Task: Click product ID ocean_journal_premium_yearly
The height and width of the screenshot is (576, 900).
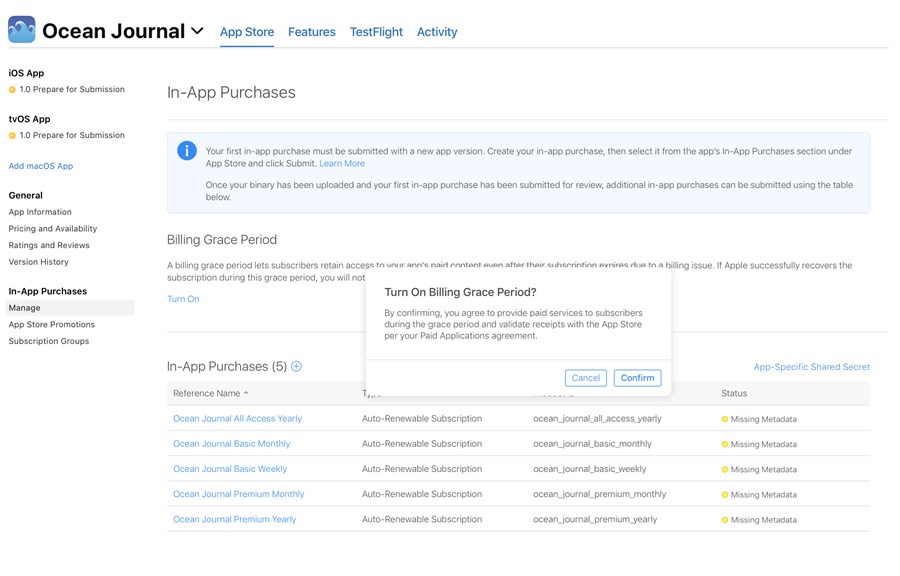Action: pos(595,520)
